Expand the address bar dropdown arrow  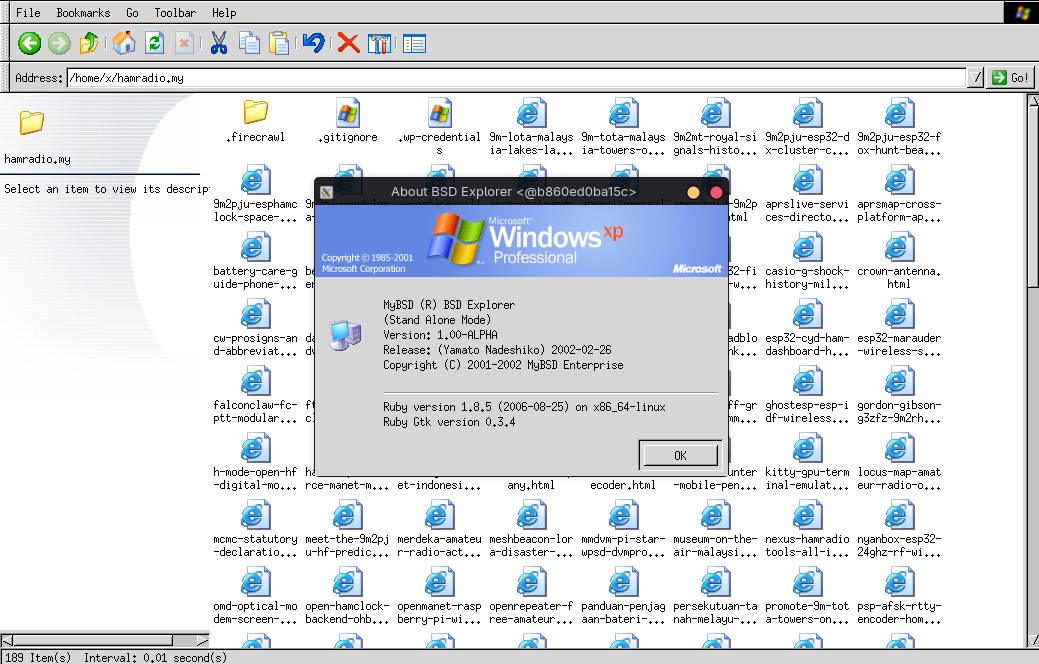975,78
